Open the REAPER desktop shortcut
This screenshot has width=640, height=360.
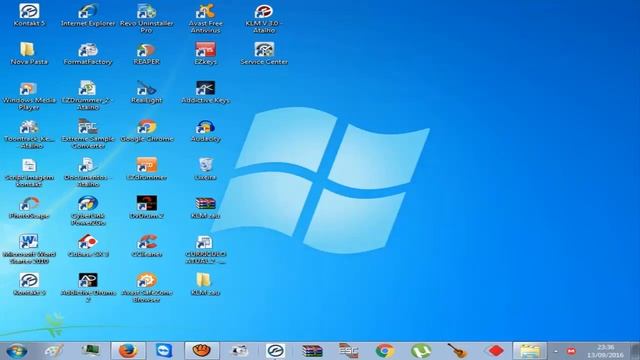pyautogui.click(x=147, y=53)
